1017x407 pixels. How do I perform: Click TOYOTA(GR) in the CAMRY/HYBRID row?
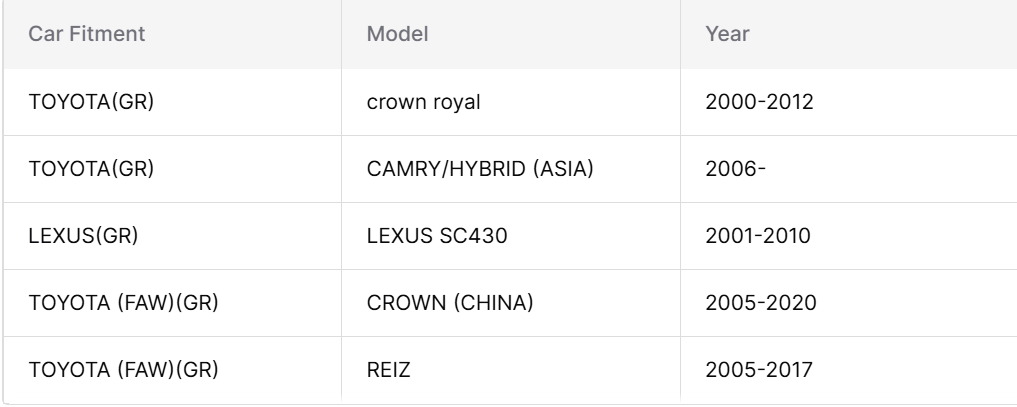tap(91, 169)
